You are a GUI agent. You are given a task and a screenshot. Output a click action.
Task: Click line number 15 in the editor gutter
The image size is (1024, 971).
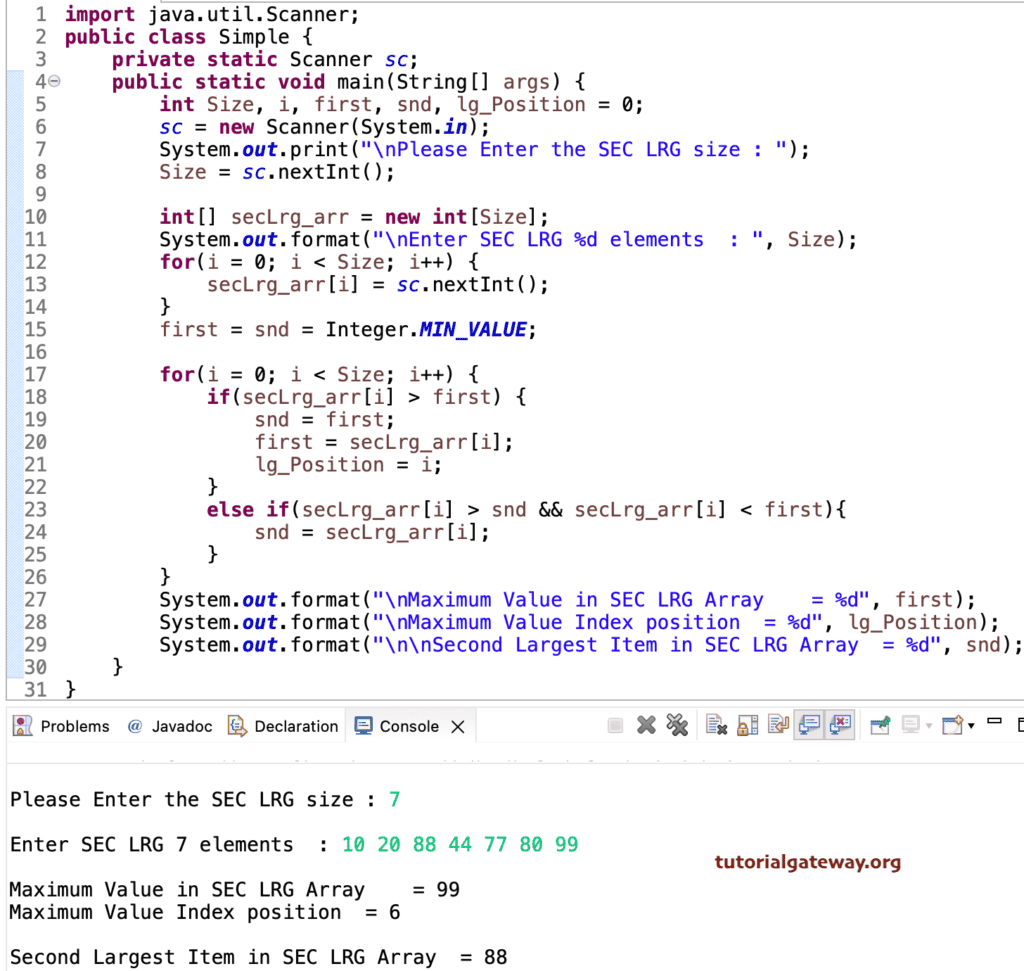coord(36,329)
